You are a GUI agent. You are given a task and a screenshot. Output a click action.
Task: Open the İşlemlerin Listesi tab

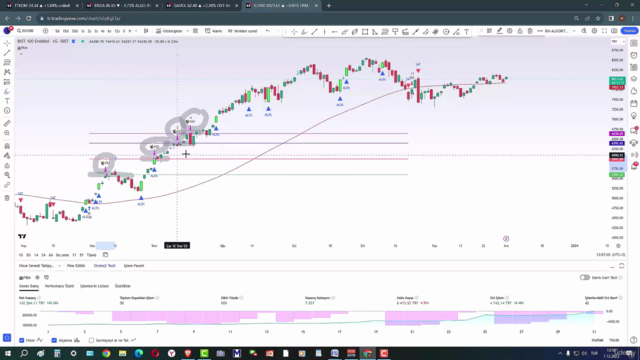(x=94, y=286)
